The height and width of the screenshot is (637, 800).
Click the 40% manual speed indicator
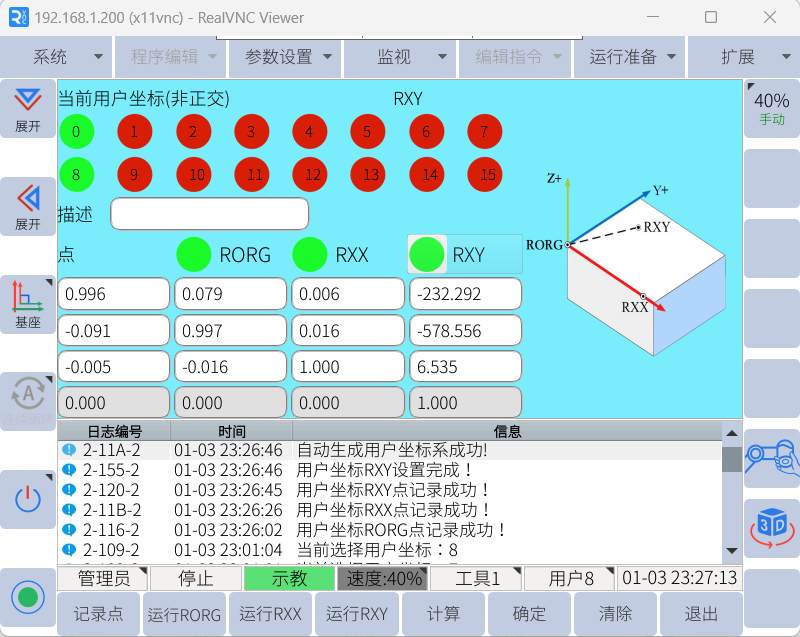[x=771, y=108]
